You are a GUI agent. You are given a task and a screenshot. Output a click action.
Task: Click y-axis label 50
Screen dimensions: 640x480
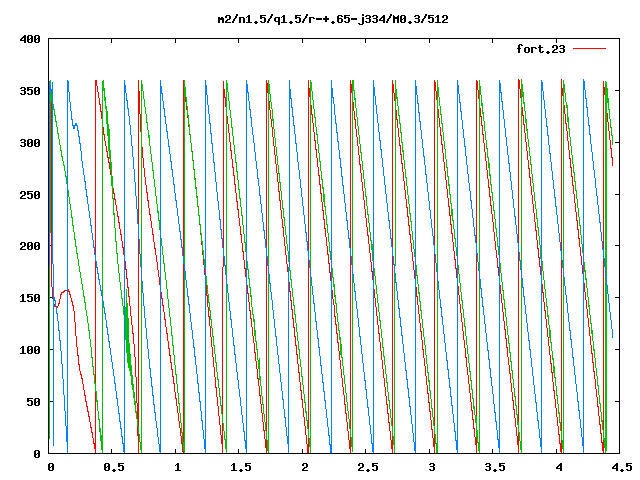click(x=33, y=402)
